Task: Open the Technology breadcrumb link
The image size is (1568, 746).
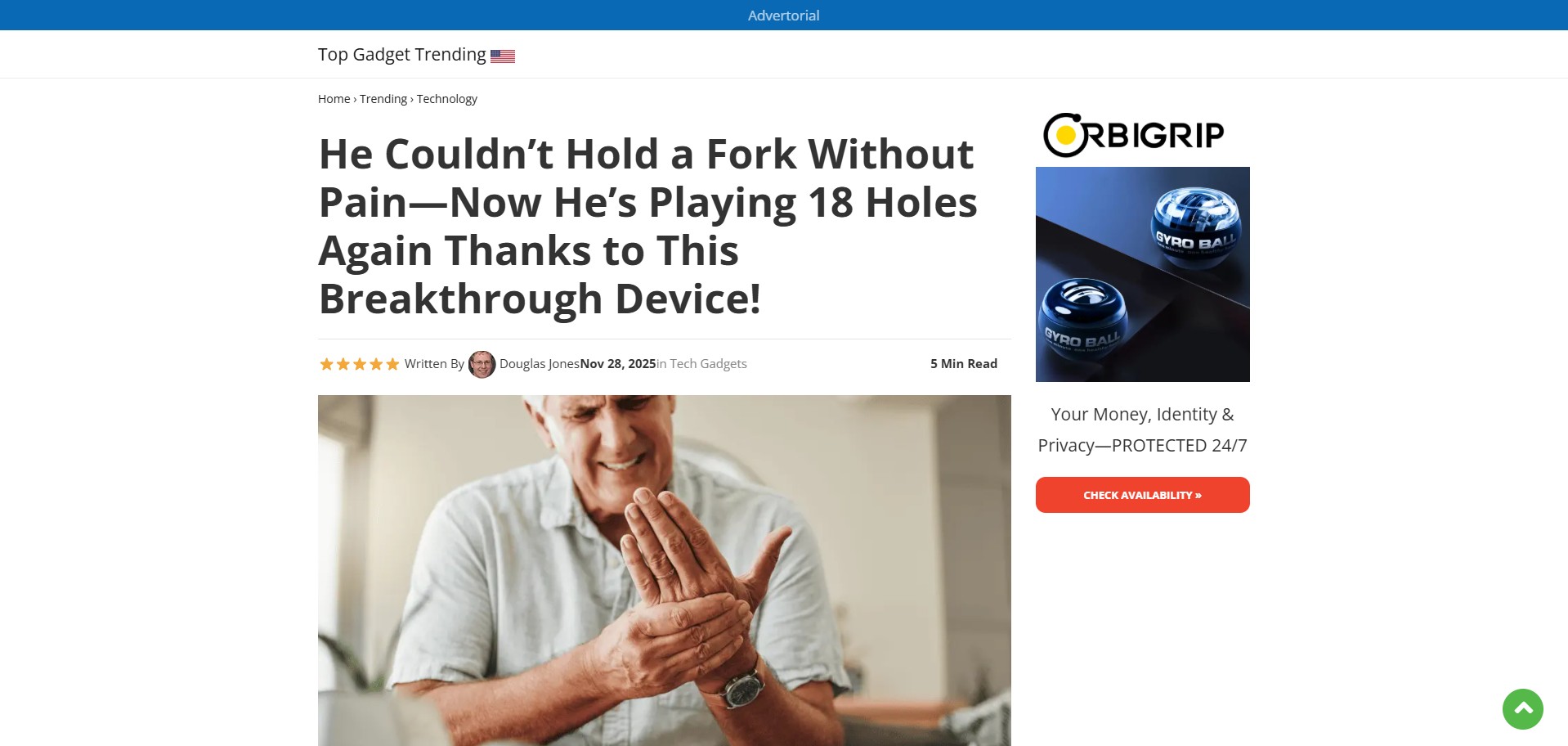Action: click(447, 99)
